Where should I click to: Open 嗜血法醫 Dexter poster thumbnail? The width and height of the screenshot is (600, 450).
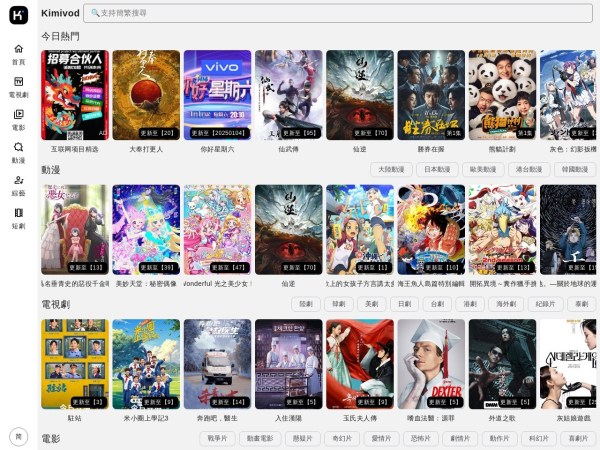point(431,364)
